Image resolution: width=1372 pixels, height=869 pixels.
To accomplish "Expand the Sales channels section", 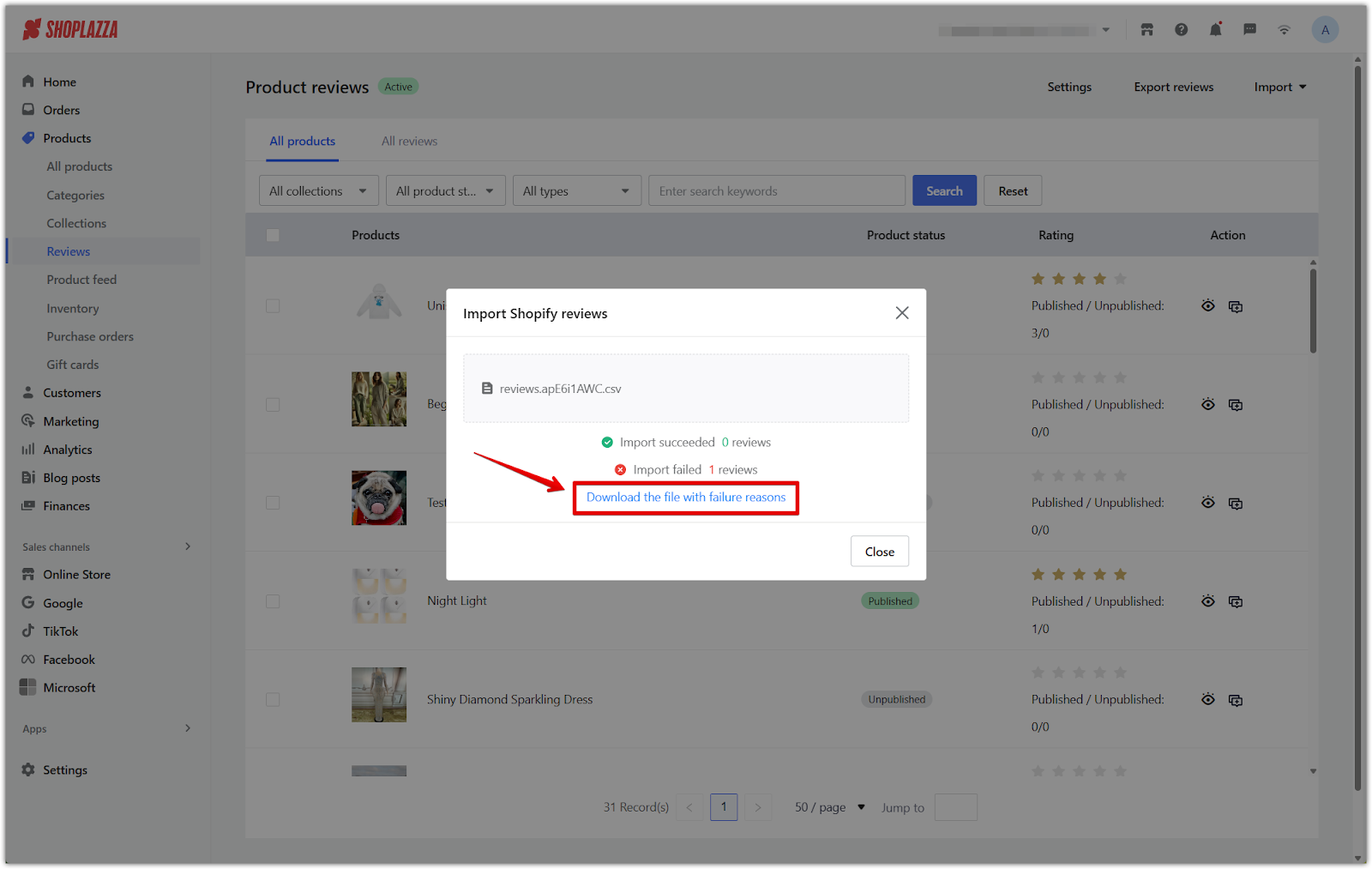I will pos(188,547).
